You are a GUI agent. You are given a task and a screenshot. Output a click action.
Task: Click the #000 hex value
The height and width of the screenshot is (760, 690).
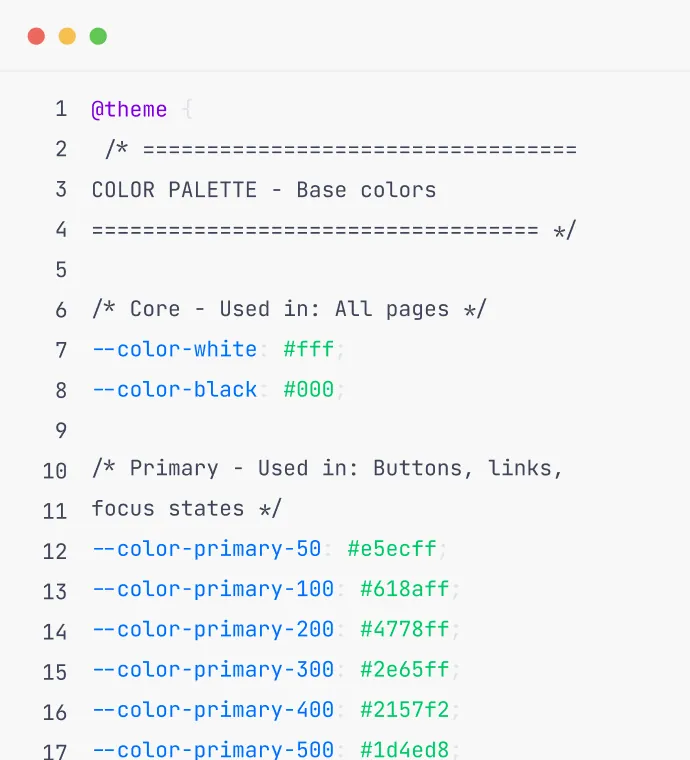pyautogui.click(x=309, y=389)
